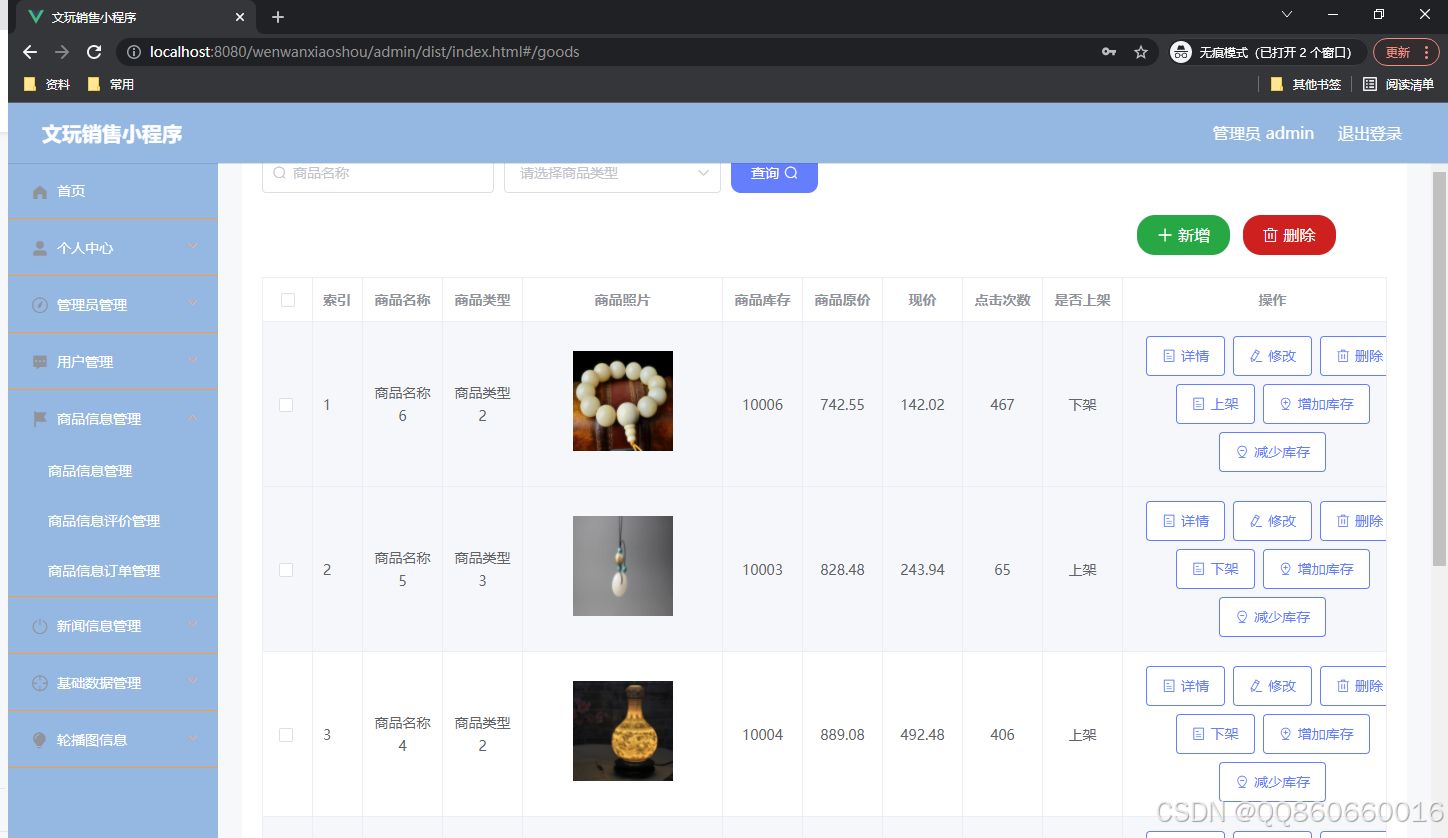Click the target icon beside 基础数据管理
This screenshot has height=838, width=1448.
click(x=40, y=683)
